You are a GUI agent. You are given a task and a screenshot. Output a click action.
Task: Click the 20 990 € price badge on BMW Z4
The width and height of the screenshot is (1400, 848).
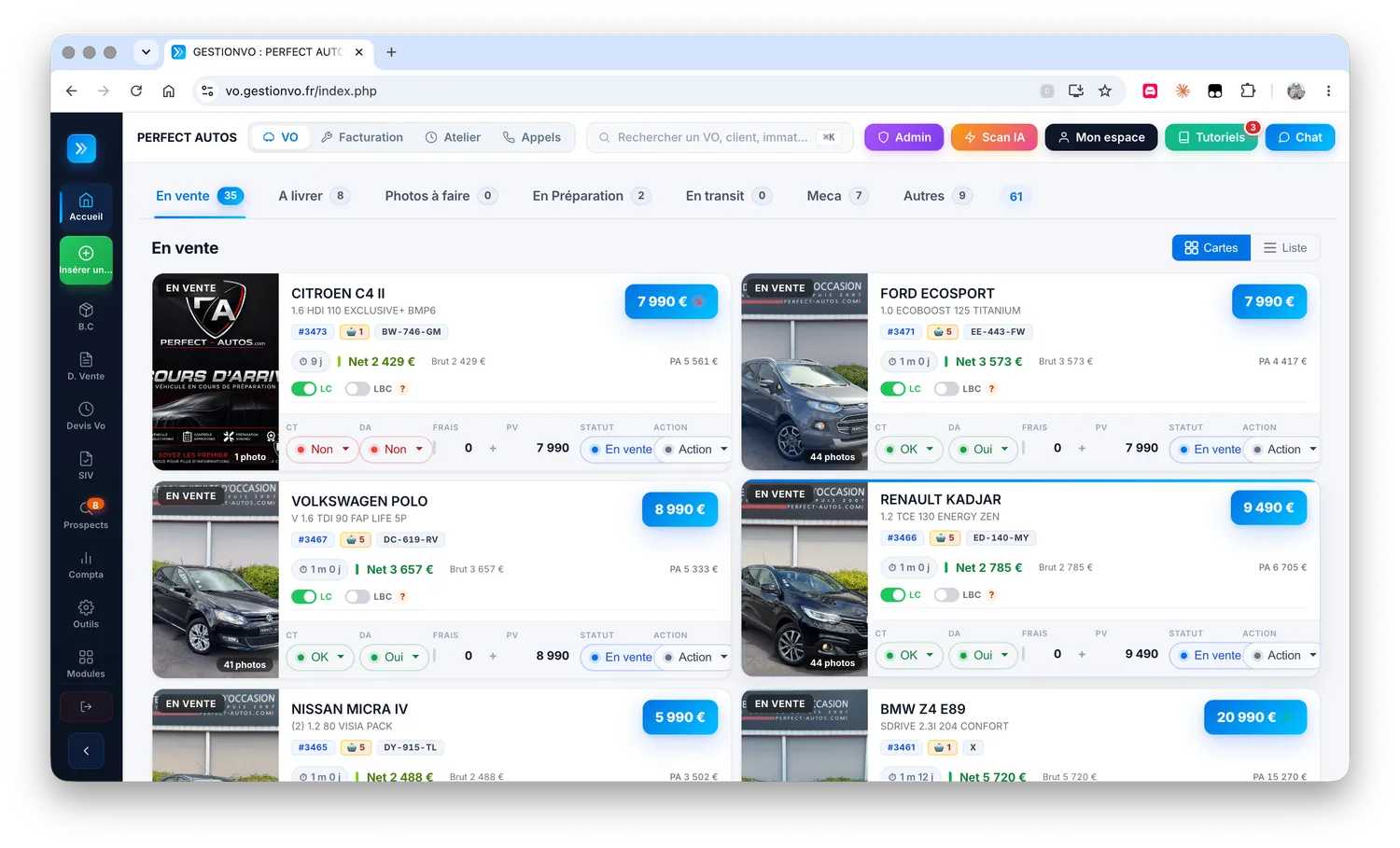tap(1254, 717)
